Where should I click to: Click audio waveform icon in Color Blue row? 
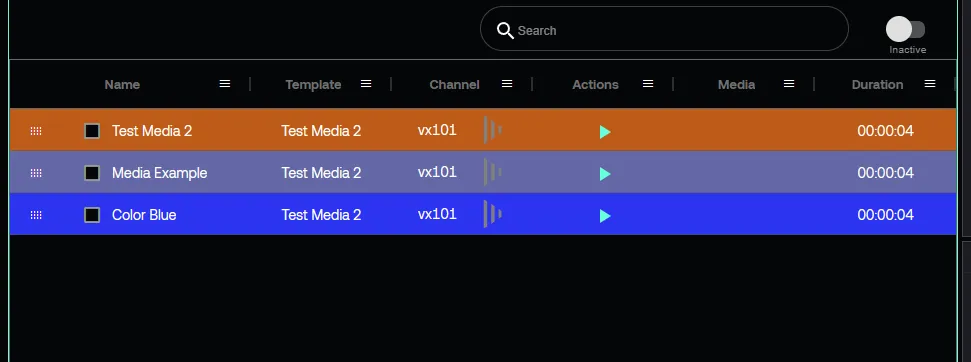[x=492, y=214]
